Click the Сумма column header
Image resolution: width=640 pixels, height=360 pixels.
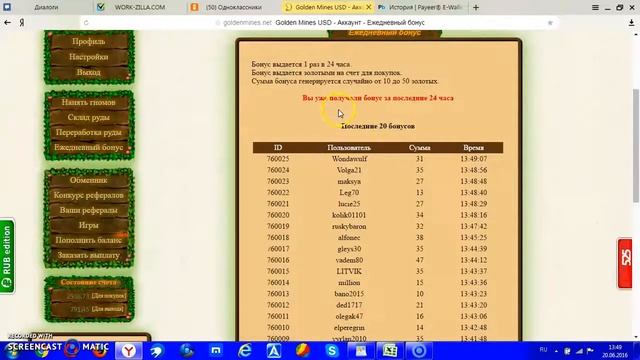(420, 147)
